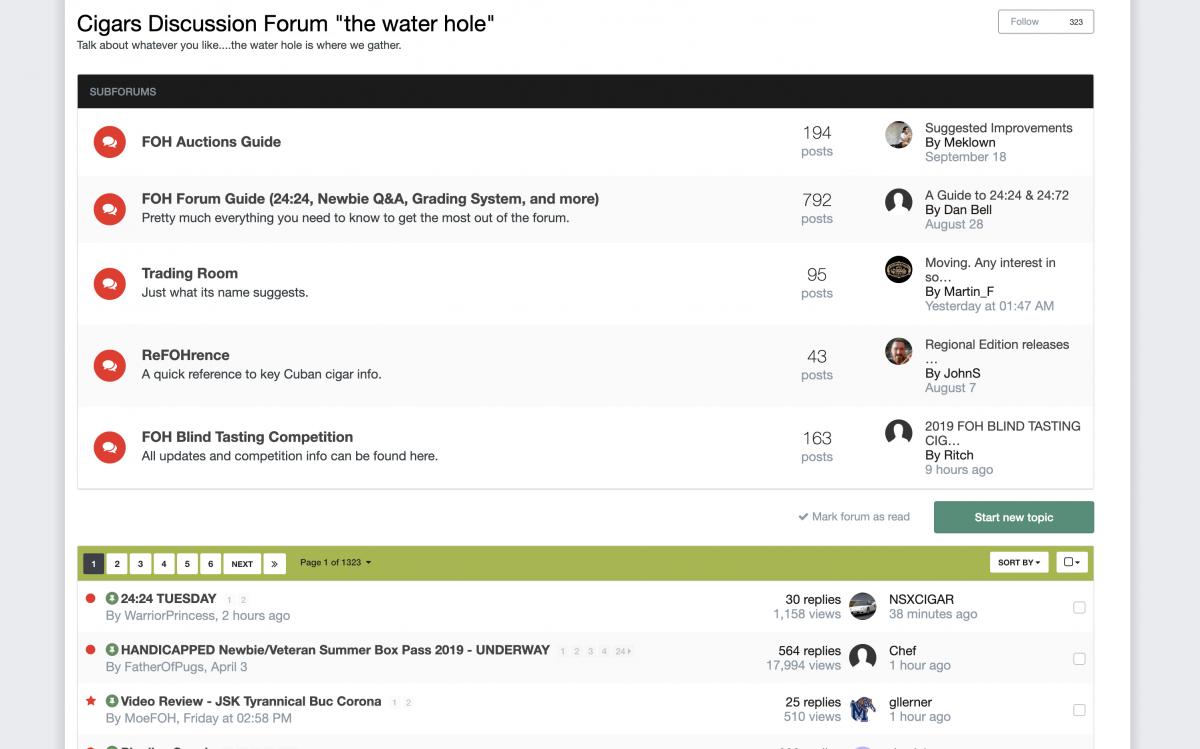Tick the checkbox for 24:24 TUESDAY topic

tap(1079, 607)
